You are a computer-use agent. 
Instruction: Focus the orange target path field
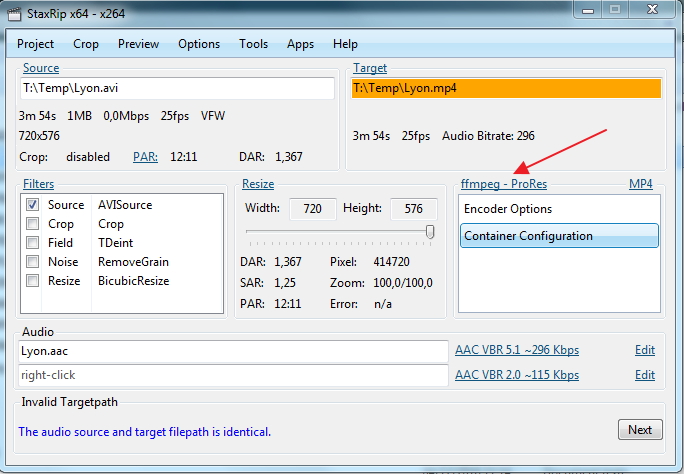click(506, 88)
